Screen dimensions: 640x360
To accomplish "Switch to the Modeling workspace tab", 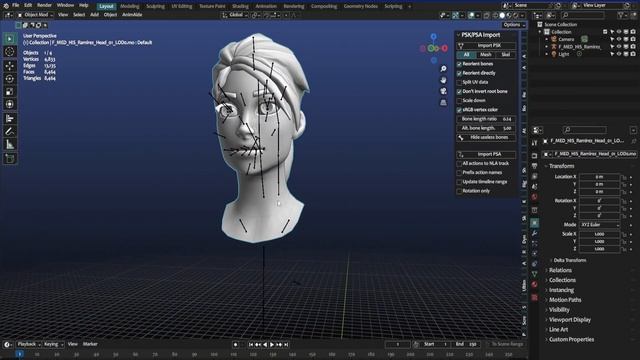I will [x=130, y=6].
